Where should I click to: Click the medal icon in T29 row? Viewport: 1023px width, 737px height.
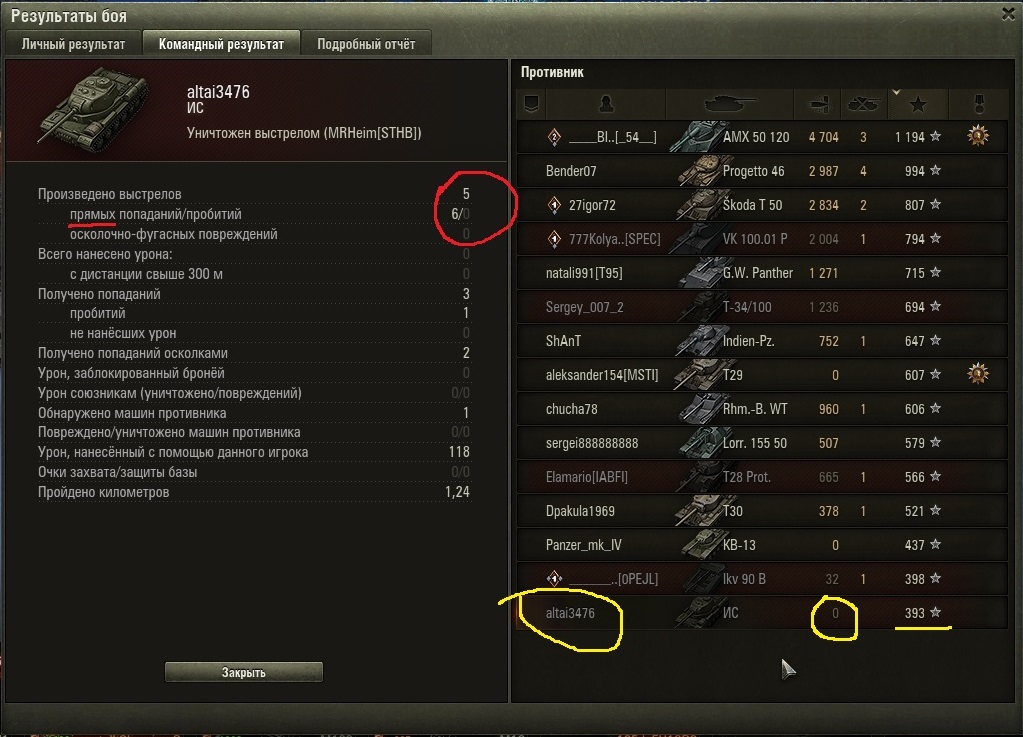click(x=977, y=374)
